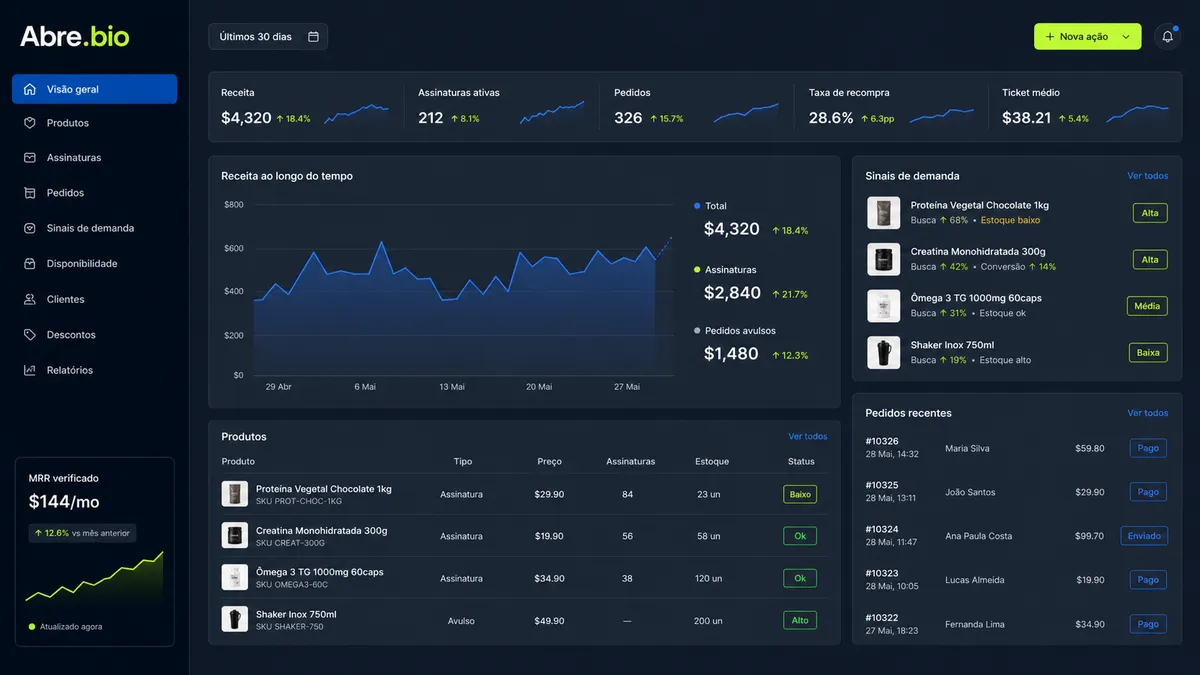Click the Assinaturas legend green dot
This screenshot has width=1200, height=675.
(x=697, y=270)
